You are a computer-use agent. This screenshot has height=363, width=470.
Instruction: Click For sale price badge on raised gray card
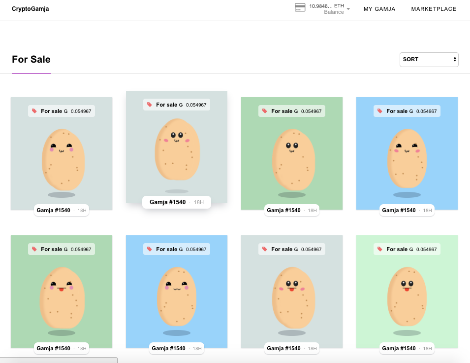[176, 105]
